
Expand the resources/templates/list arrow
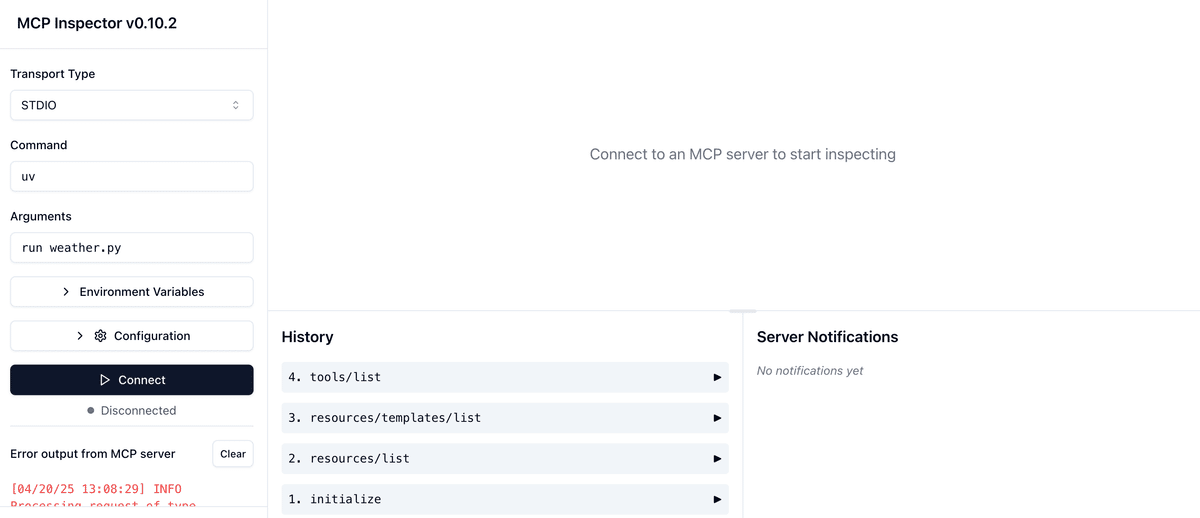coord(717,418)
